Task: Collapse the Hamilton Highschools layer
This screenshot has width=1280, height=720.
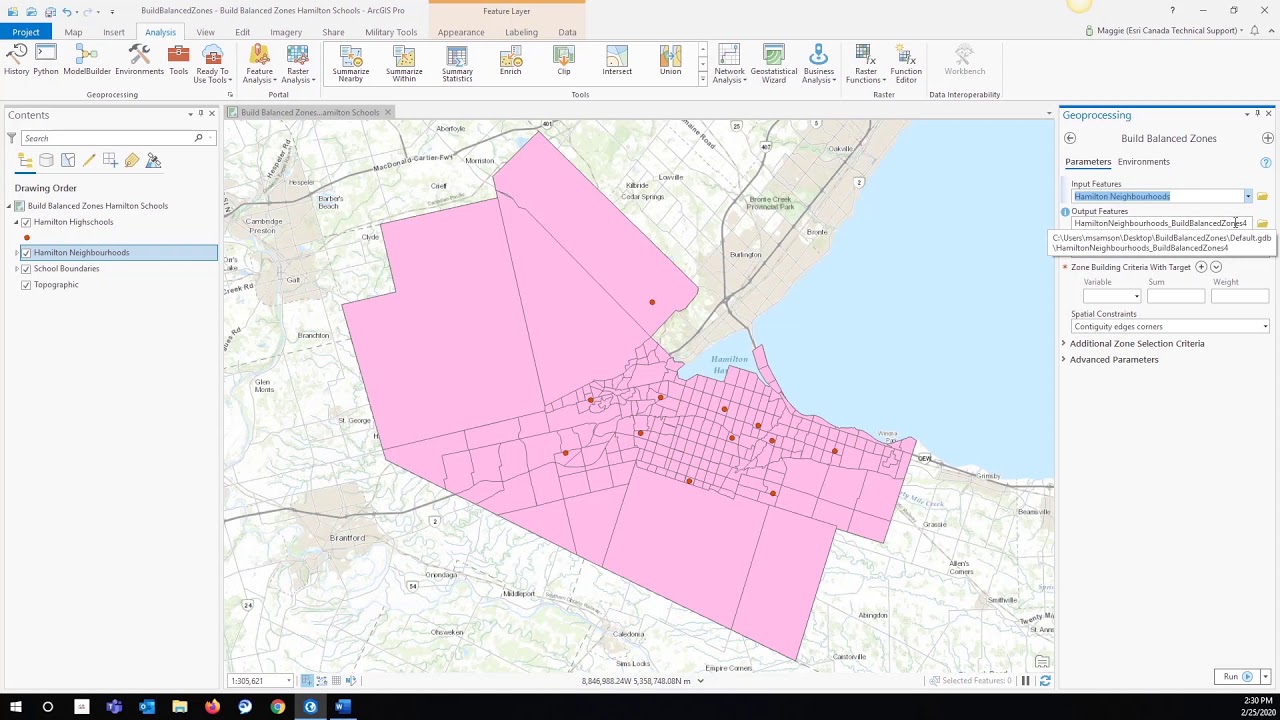Action: pos(16,222)
